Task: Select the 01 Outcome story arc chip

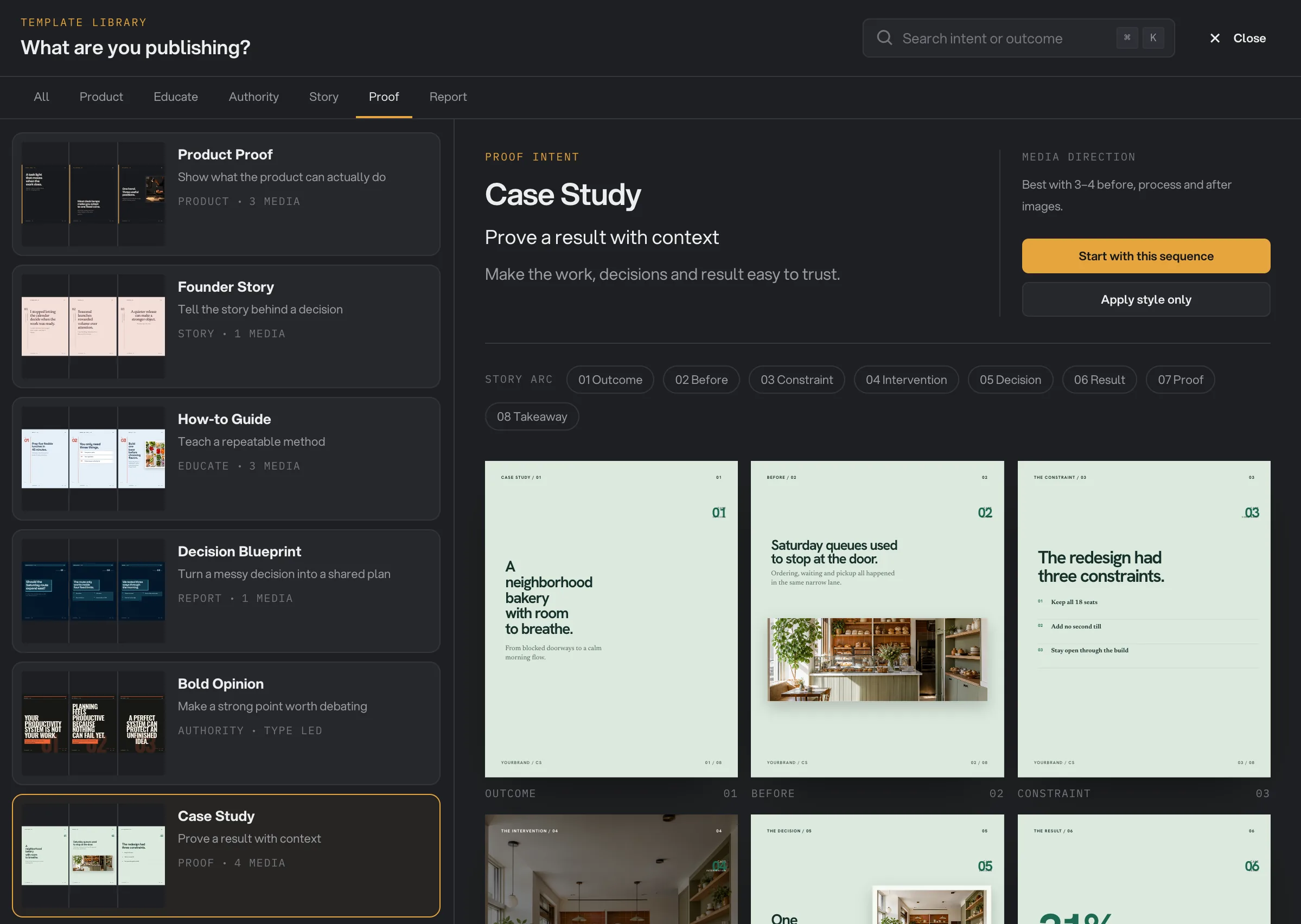Action: [x=610, y=380]
